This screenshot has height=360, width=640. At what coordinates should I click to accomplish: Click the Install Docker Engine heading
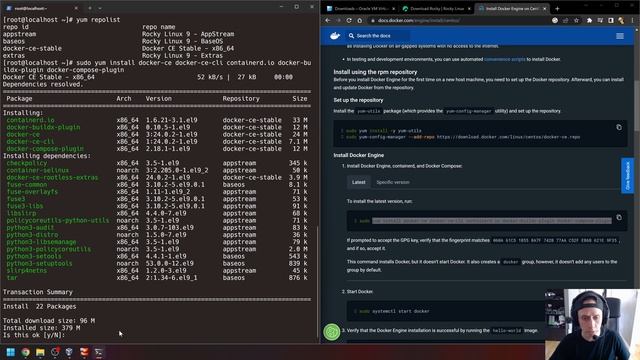coord(358,156)
